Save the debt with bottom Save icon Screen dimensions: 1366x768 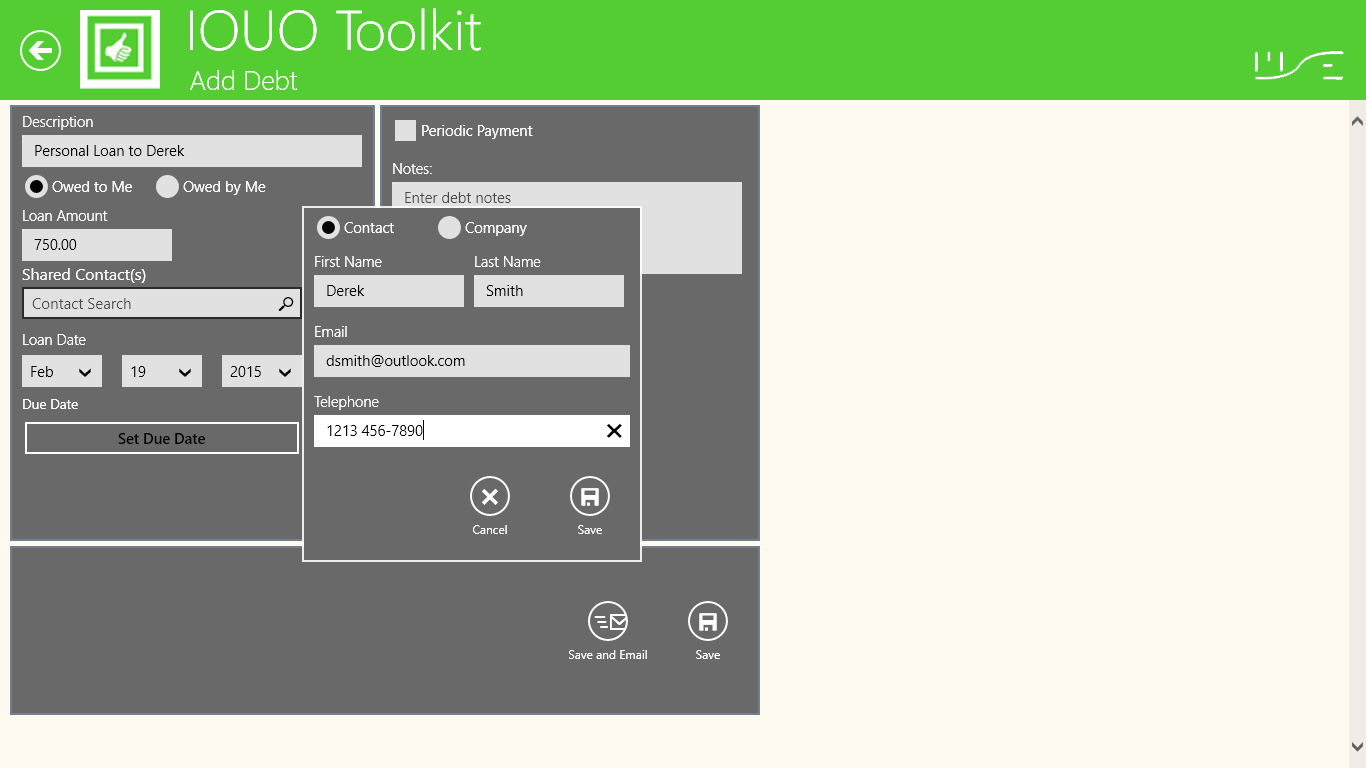point(708,622)
